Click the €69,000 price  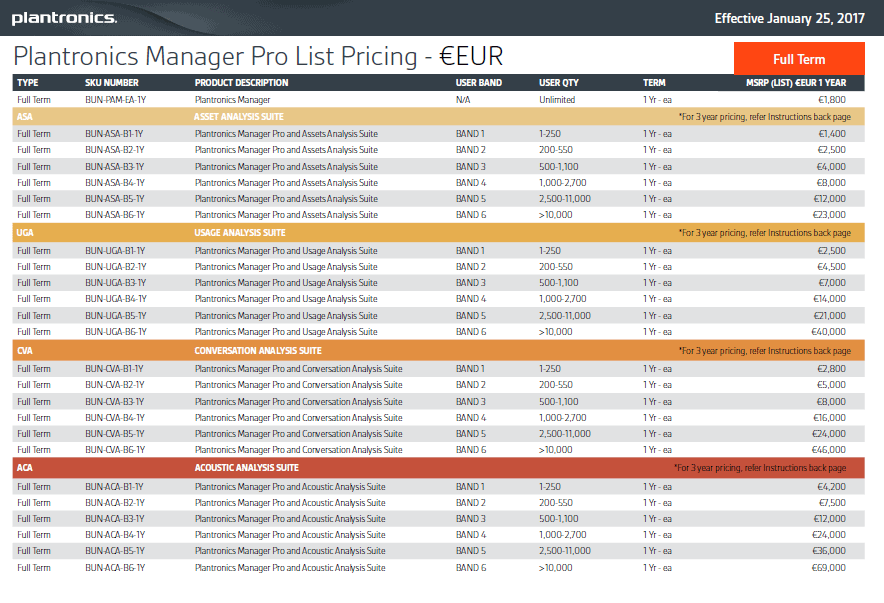[x=829, y=567]
